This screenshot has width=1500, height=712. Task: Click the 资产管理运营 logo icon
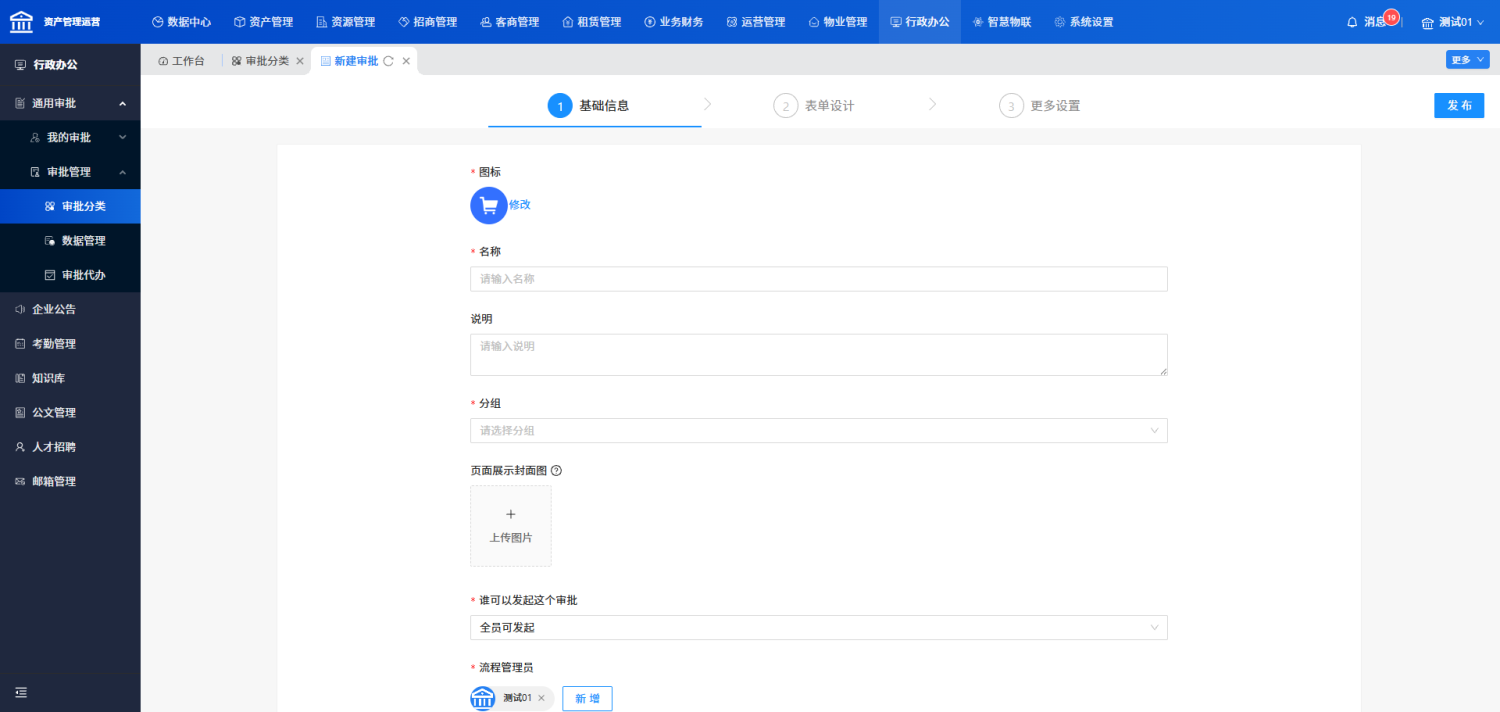click(x=21, y=21)
